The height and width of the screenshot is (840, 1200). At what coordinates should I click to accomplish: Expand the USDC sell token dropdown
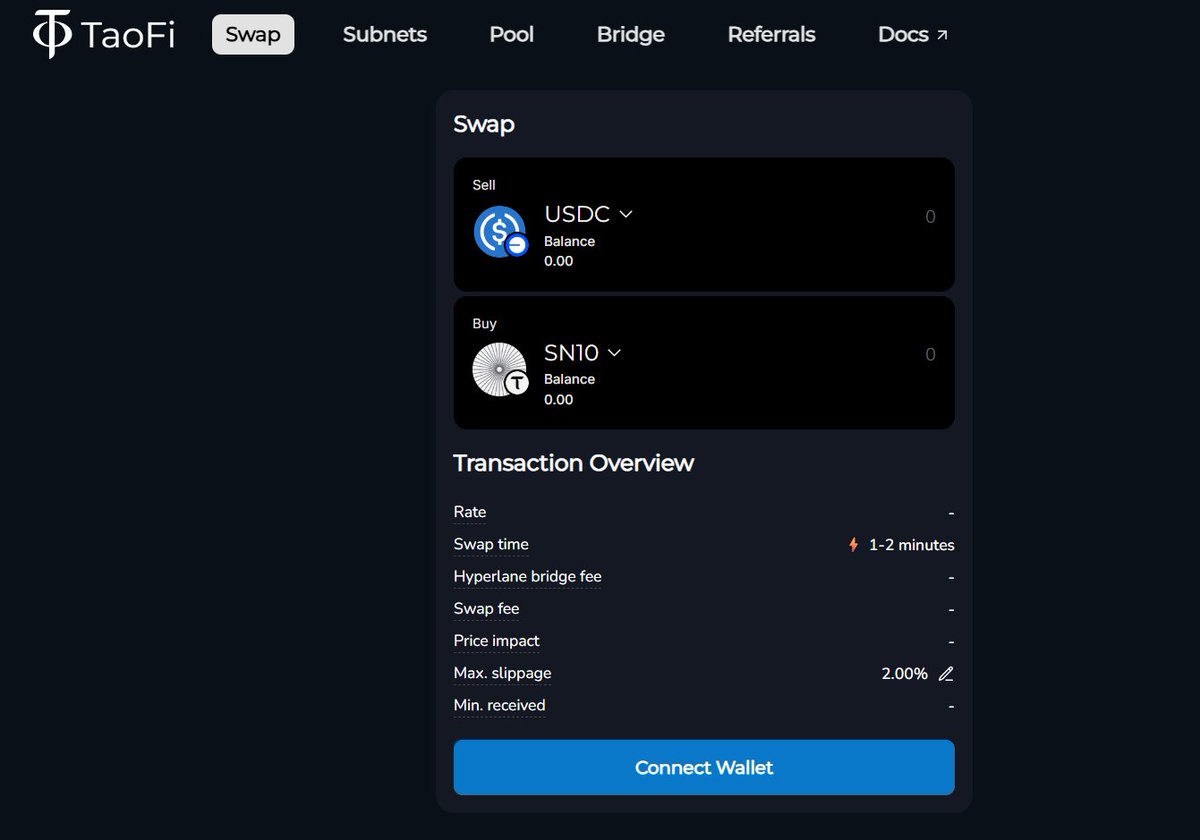point(588,214)
